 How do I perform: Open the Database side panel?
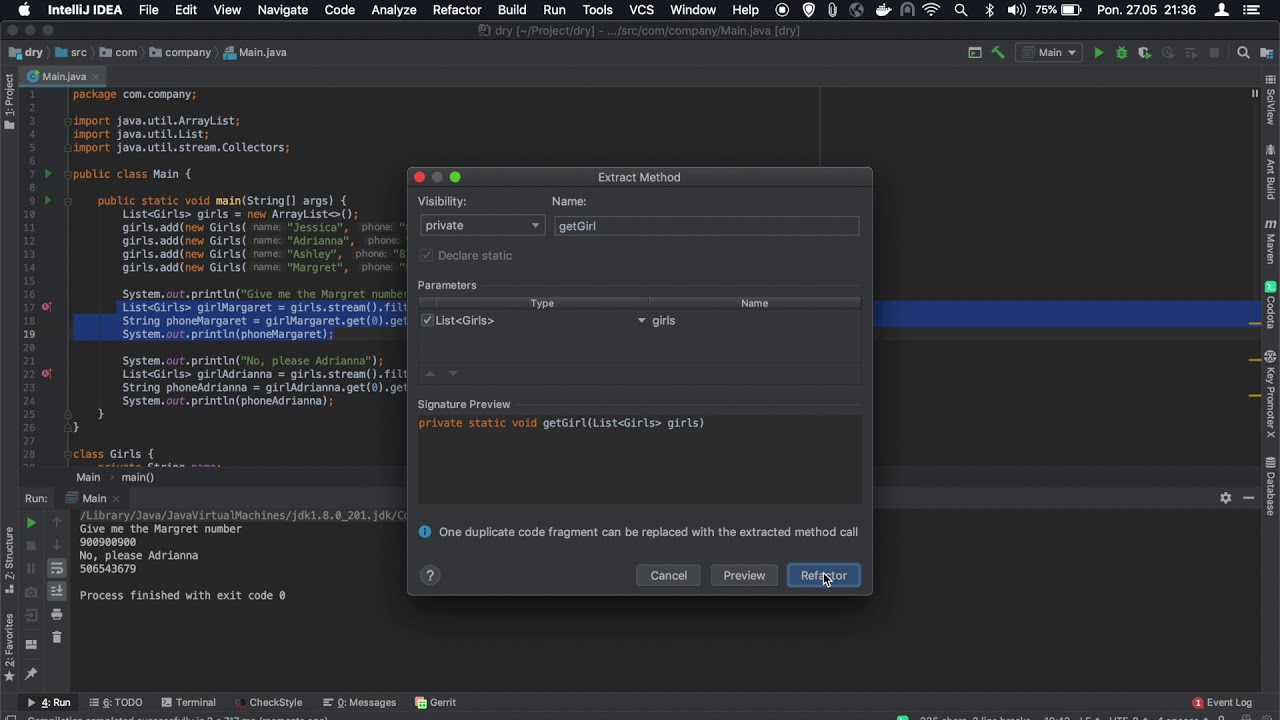pyautogui.click(x=1271, y=486)
